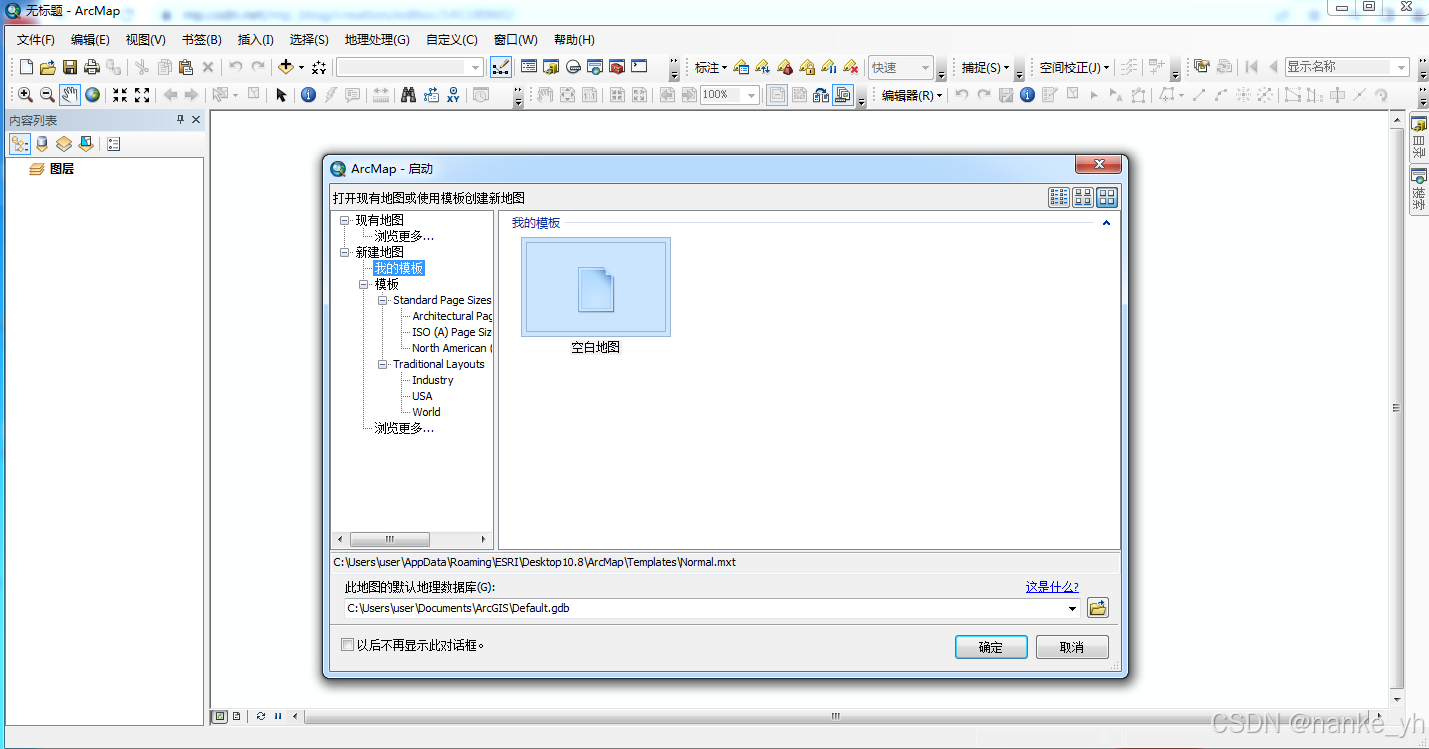Screen dimensions: 1429x749
Task: Choose the Select Elements arrow tool
Action: pyautogui.click(x=281, y=95)
